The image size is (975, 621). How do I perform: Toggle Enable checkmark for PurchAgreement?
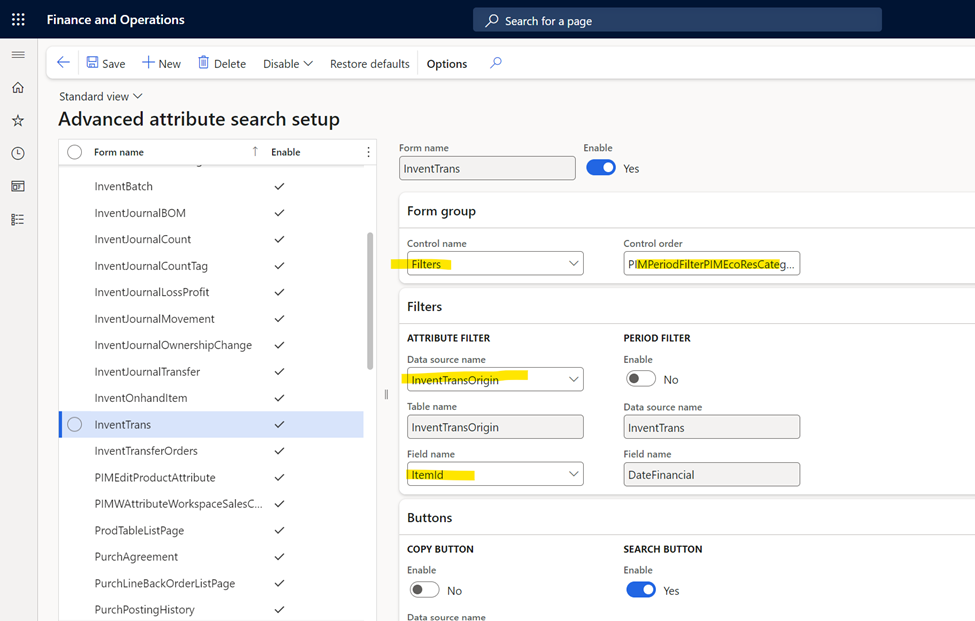pos(279,557)
